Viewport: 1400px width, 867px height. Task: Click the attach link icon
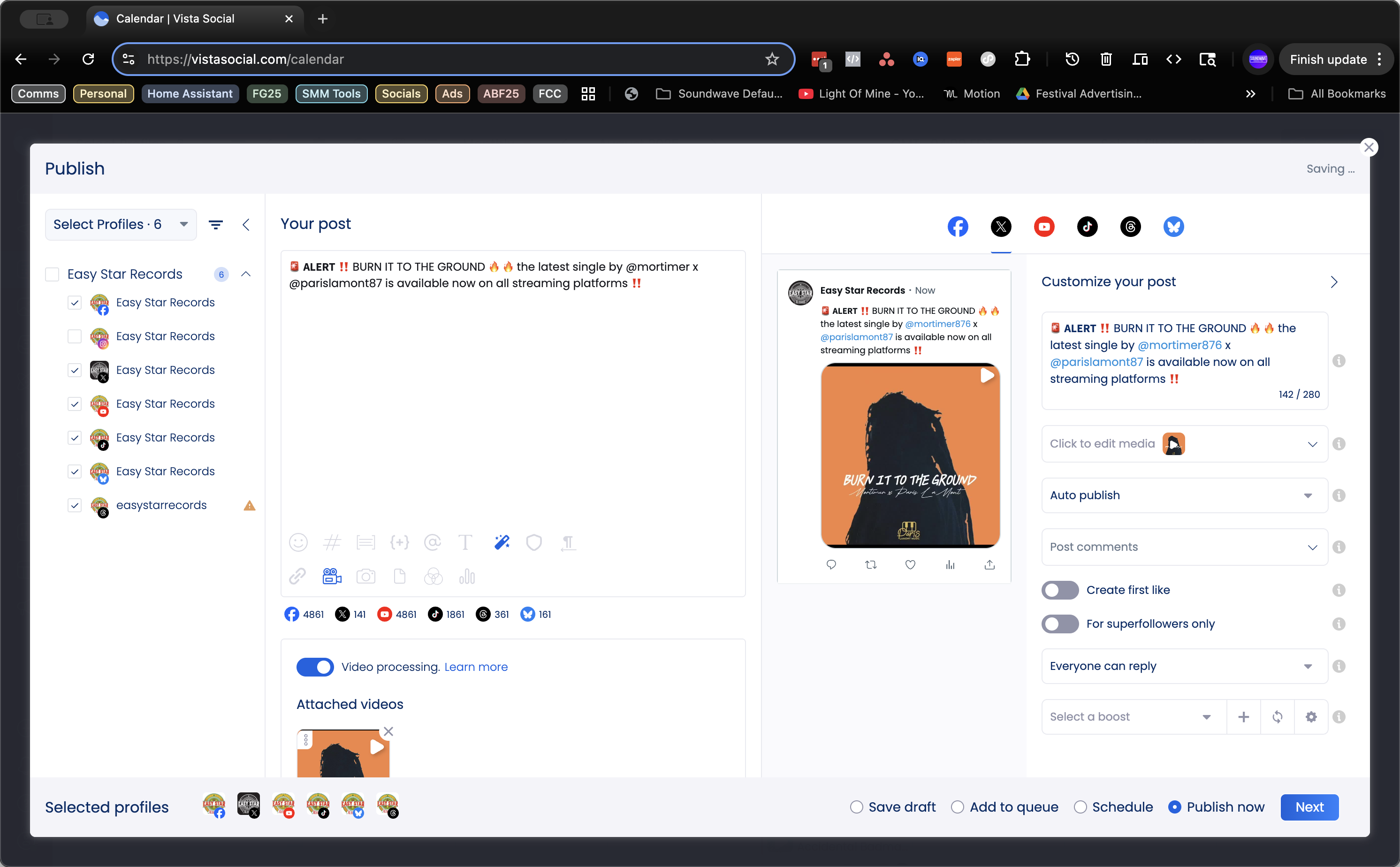pyautogui.click(x=297, y=576)
